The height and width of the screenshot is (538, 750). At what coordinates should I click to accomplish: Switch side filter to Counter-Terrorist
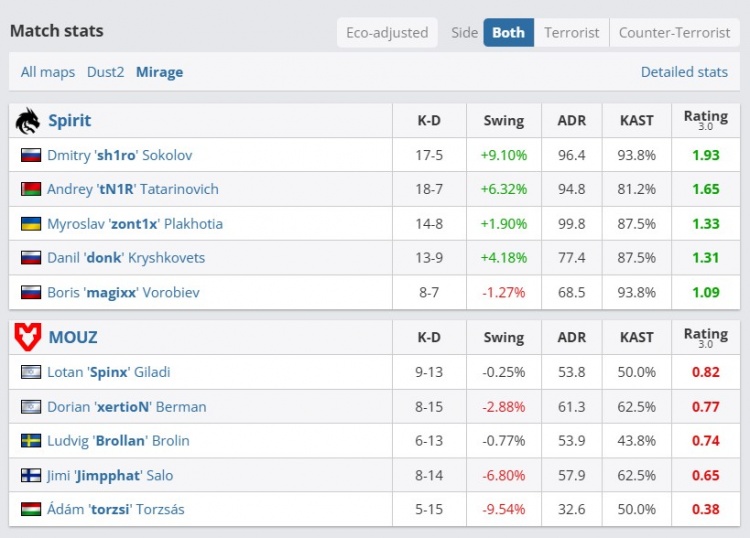click(x=674, y=32)
